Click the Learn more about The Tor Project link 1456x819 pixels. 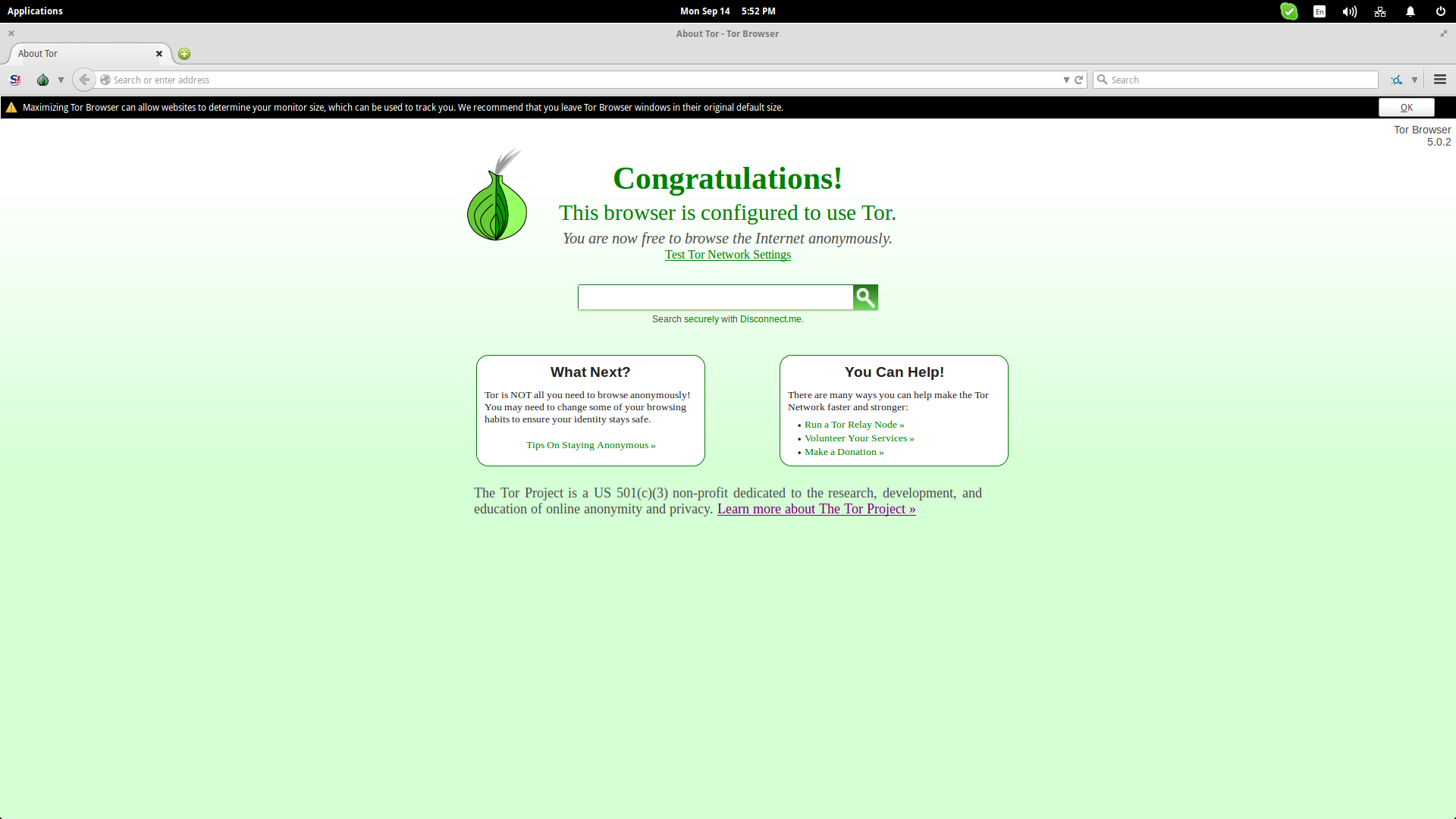pos(816,508)
